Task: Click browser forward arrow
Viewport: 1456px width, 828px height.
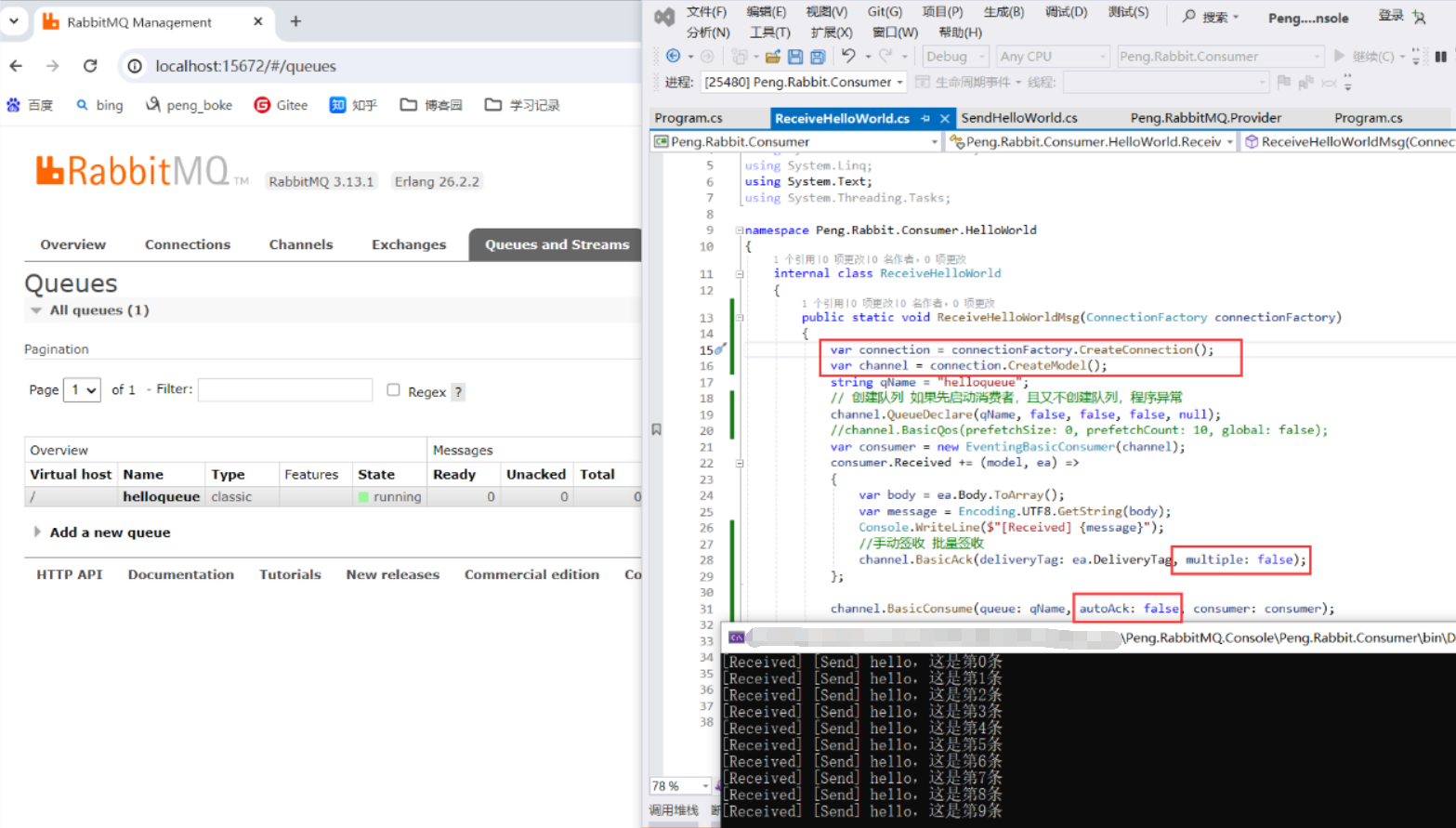Action: (53, 66)
